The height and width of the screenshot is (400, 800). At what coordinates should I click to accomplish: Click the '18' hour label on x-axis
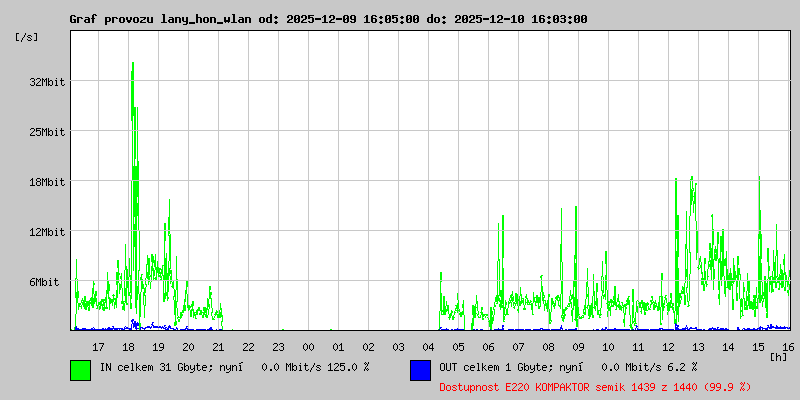(129, 347)
